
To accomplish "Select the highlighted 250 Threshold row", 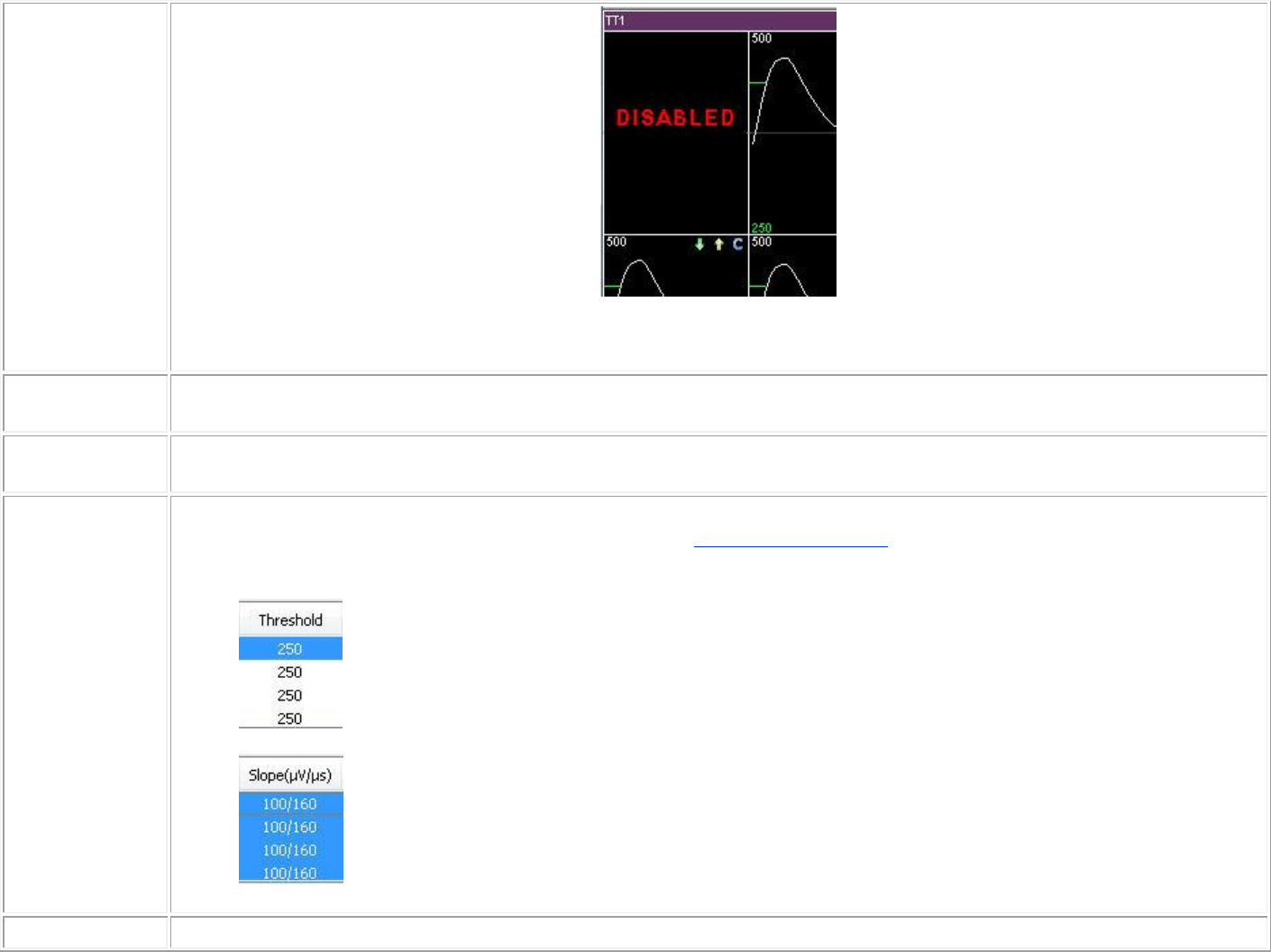I will coord(290,648).
